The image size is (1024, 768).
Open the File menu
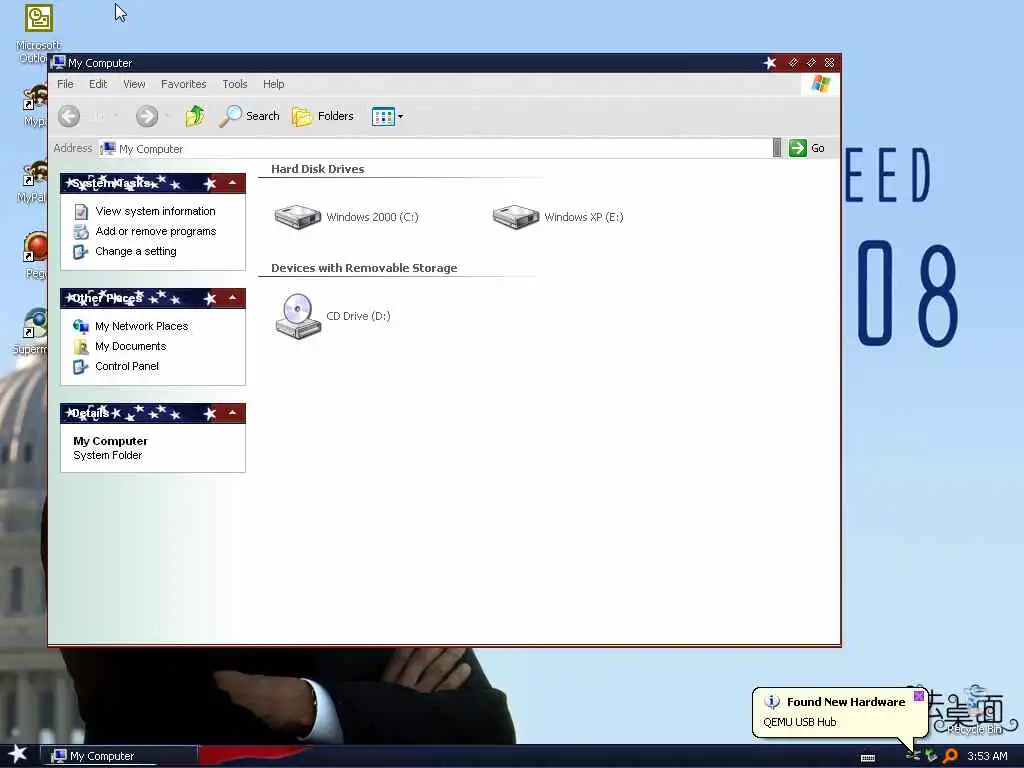[x=65, y=84]
